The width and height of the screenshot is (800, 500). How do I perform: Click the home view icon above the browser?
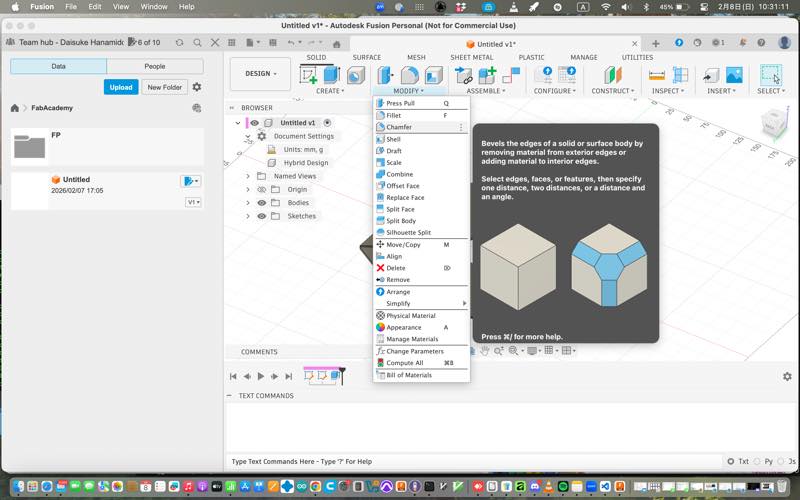(x=337, y=44)
